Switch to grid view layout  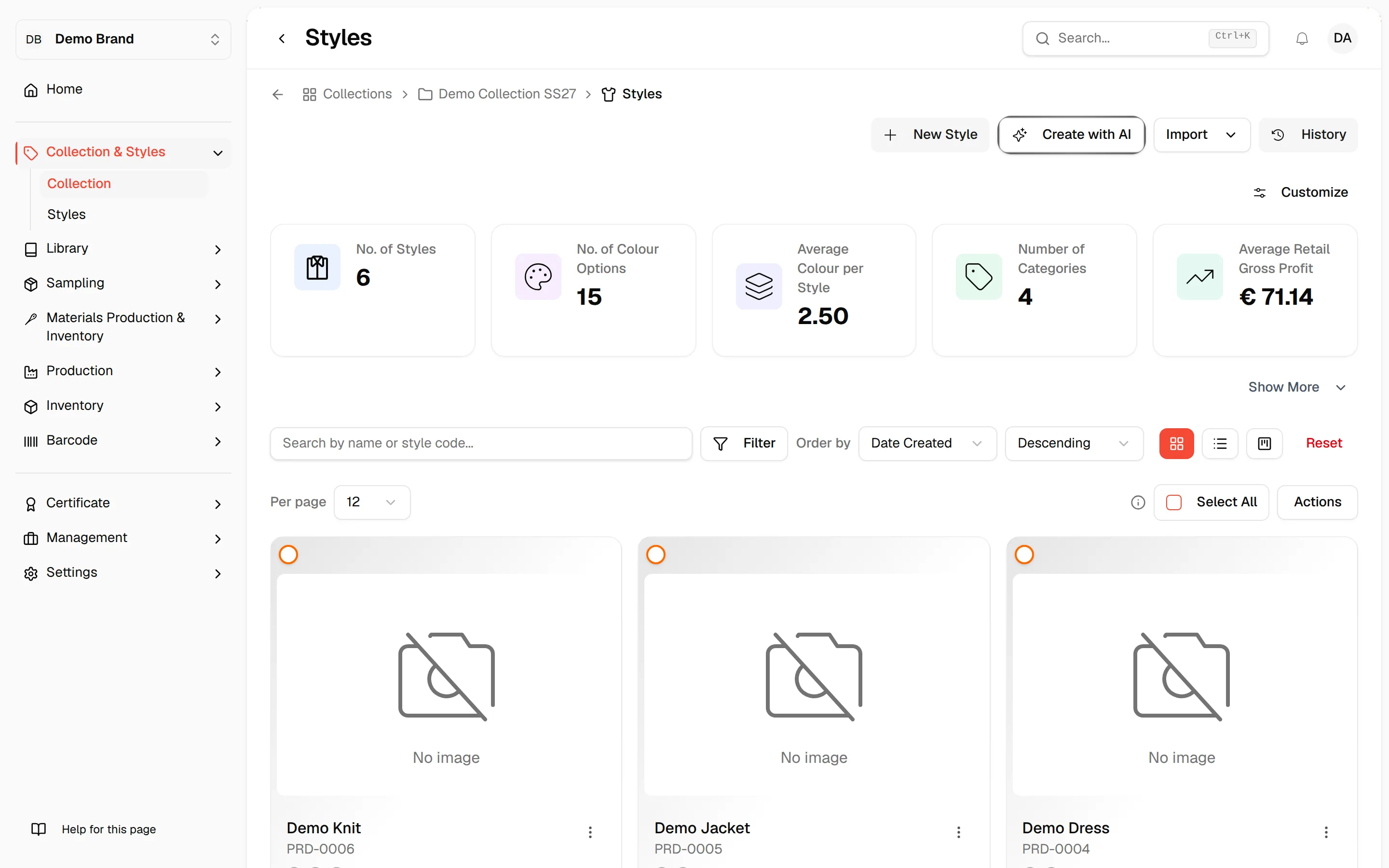tap(1177, 443)
